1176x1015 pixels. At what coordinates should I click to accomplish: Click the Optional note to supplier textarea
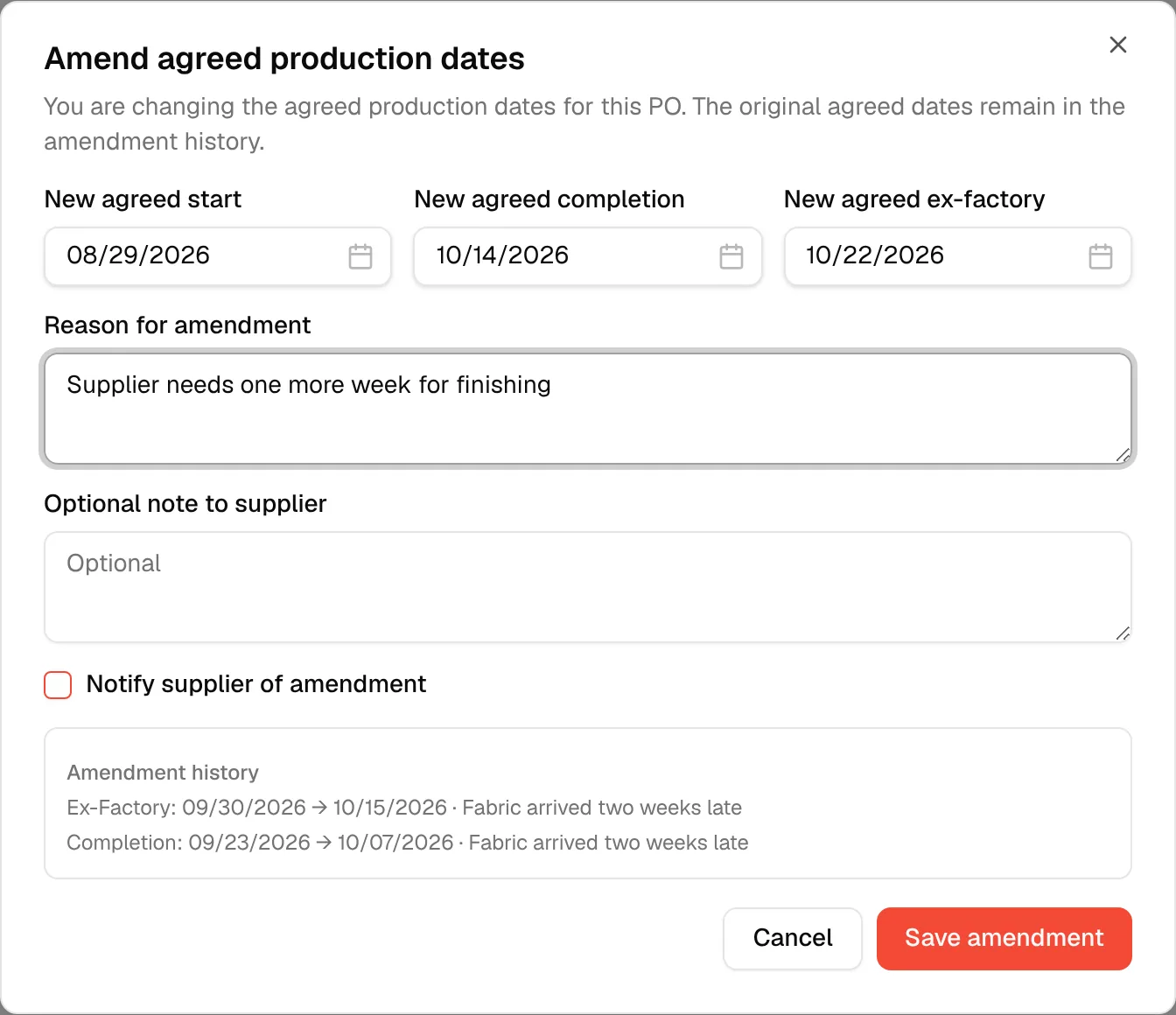(x=588, y=587)
